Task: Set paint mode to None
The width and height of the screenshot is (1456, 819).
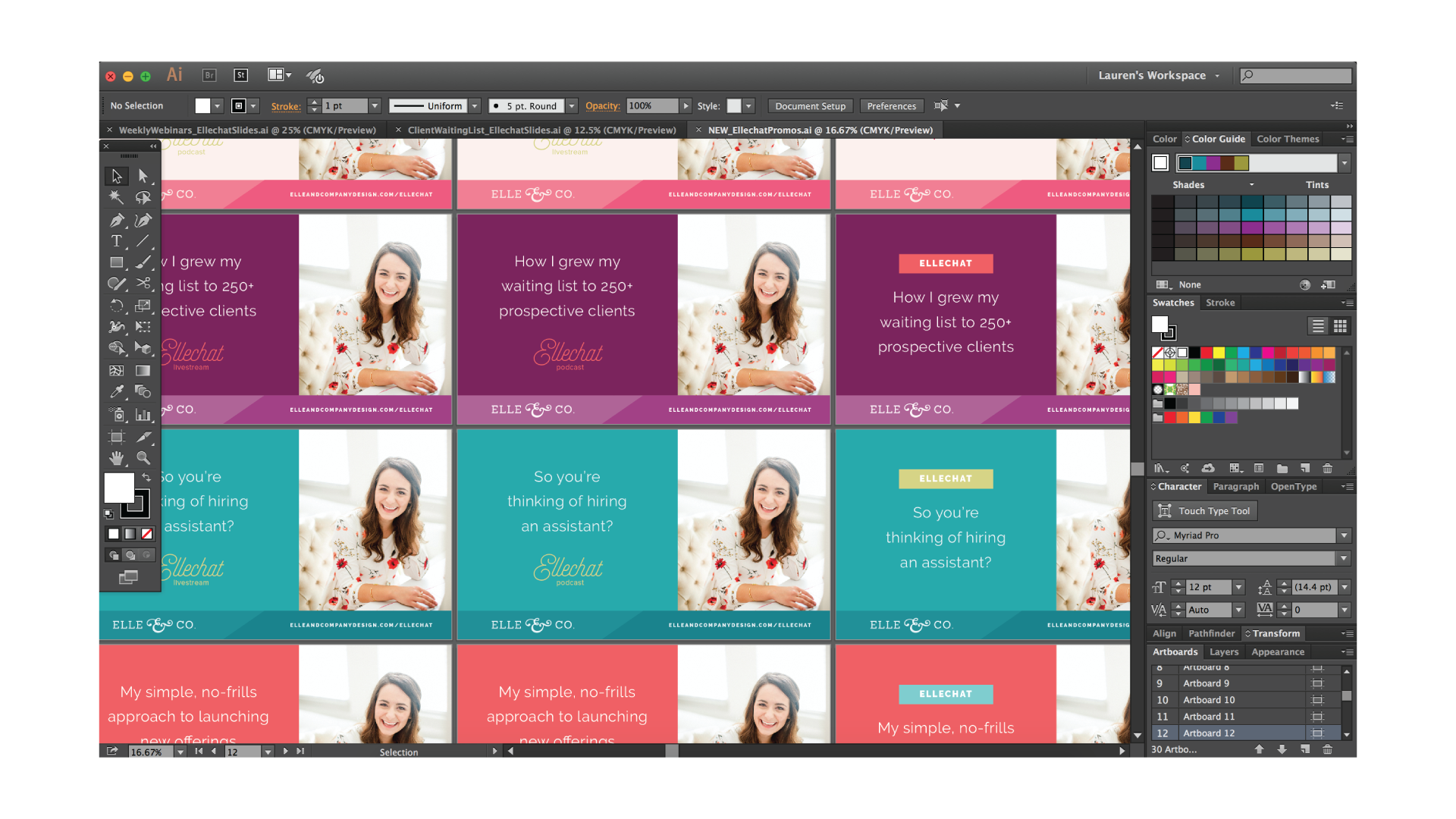Action: pos(147,534)
